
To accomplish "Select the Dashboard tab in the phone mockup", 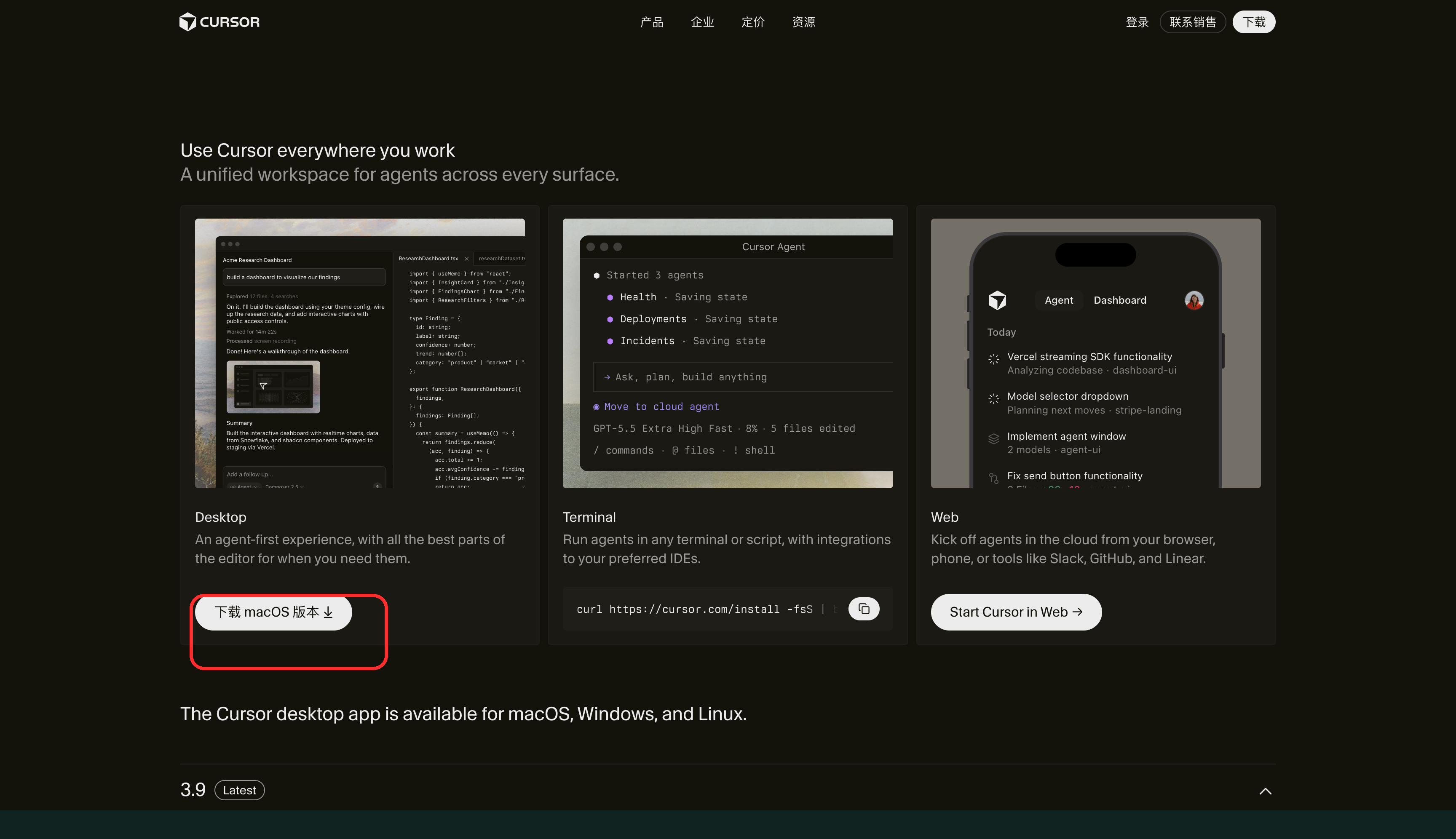I will tap(1119, 300).
